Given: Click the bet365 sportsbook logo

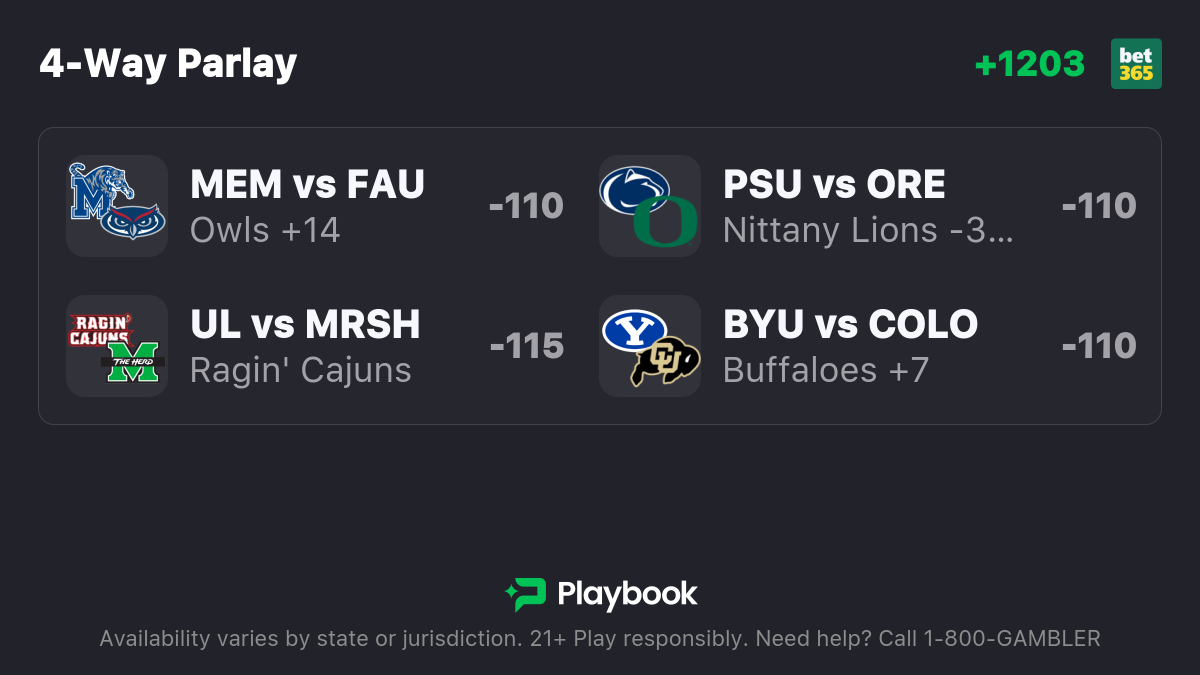Looking at the screenshot, I should (x=1136, y=64).
